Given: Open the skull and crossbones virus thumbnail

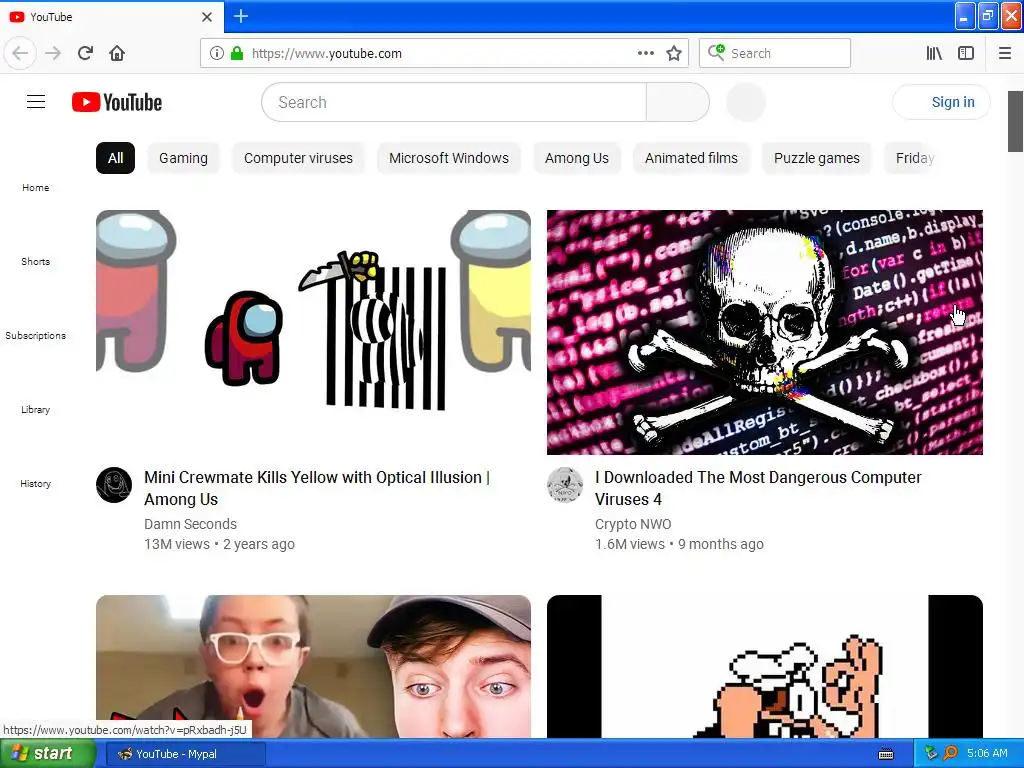Looking at the screenshot, I should 765,332.
